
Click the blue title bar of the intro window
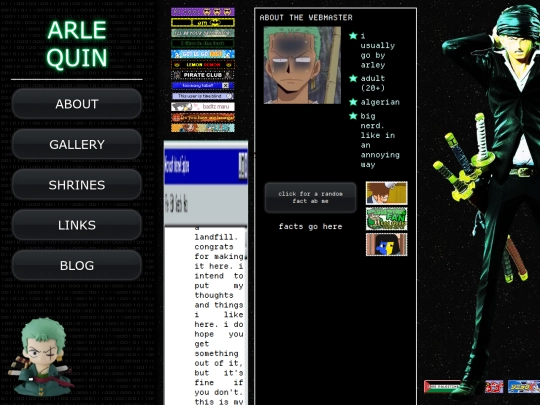point(206,166)
